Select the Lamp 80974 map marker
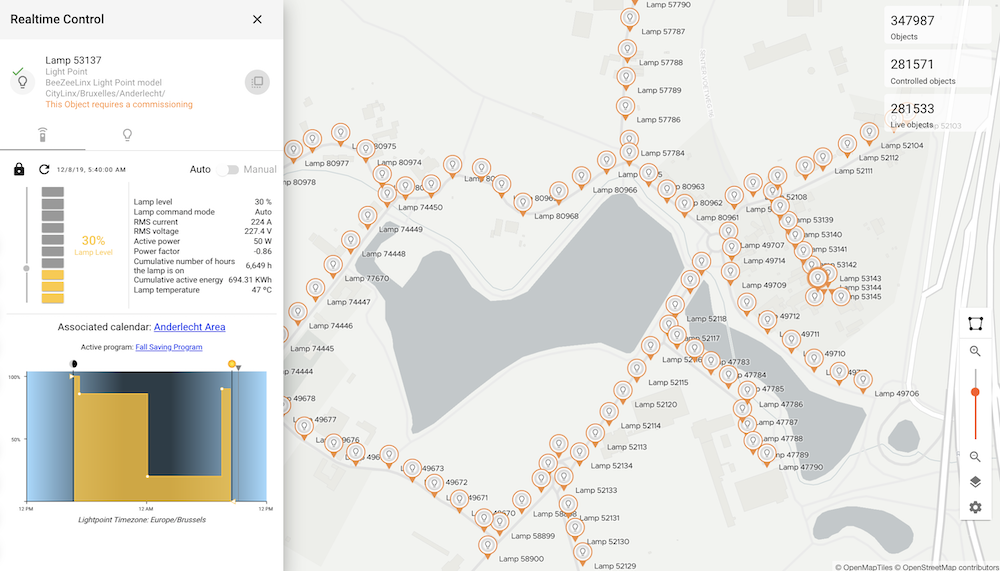This screenshot has height=571, width=1000. (365, 151)
